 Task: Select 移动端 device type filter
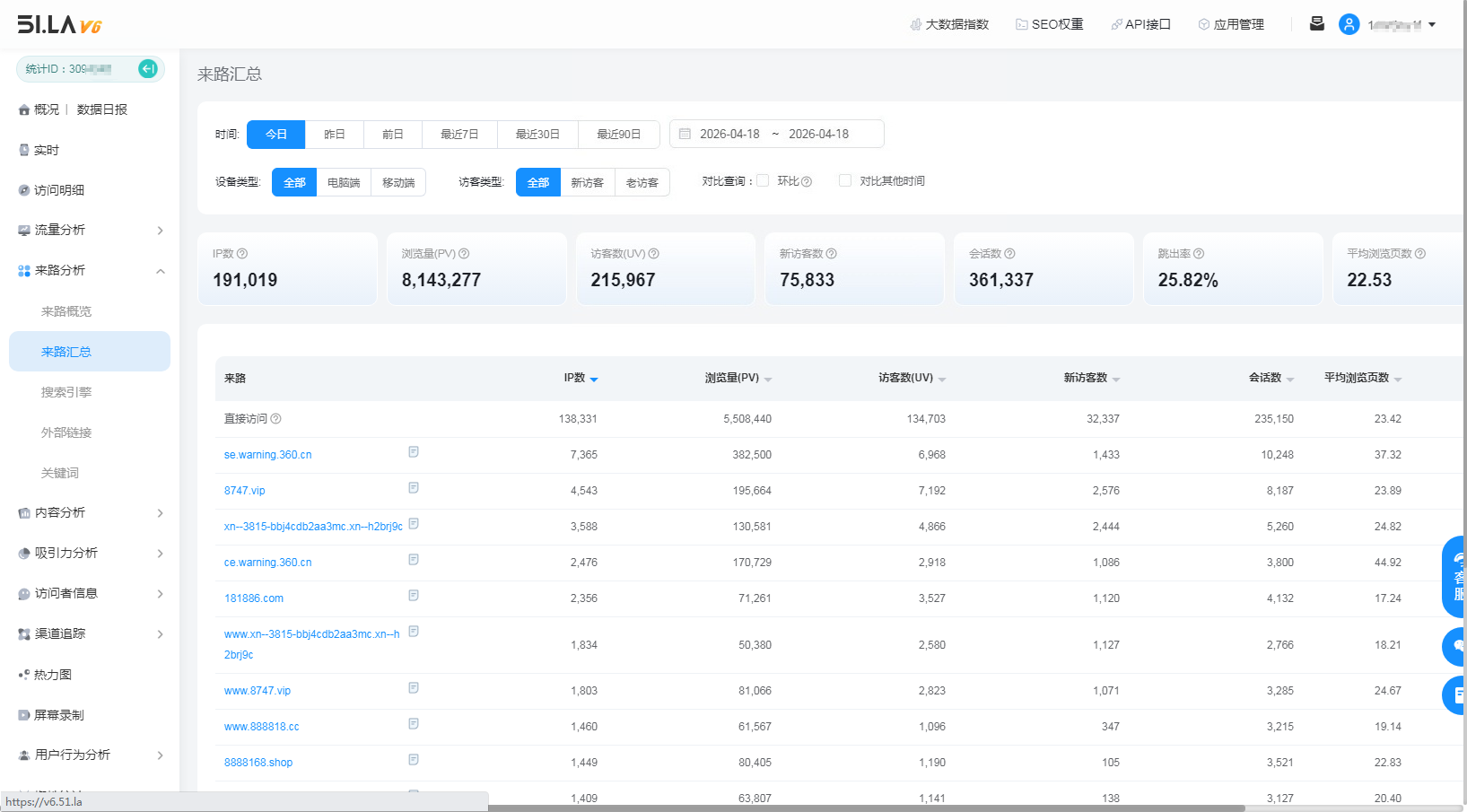coord(398,182)
